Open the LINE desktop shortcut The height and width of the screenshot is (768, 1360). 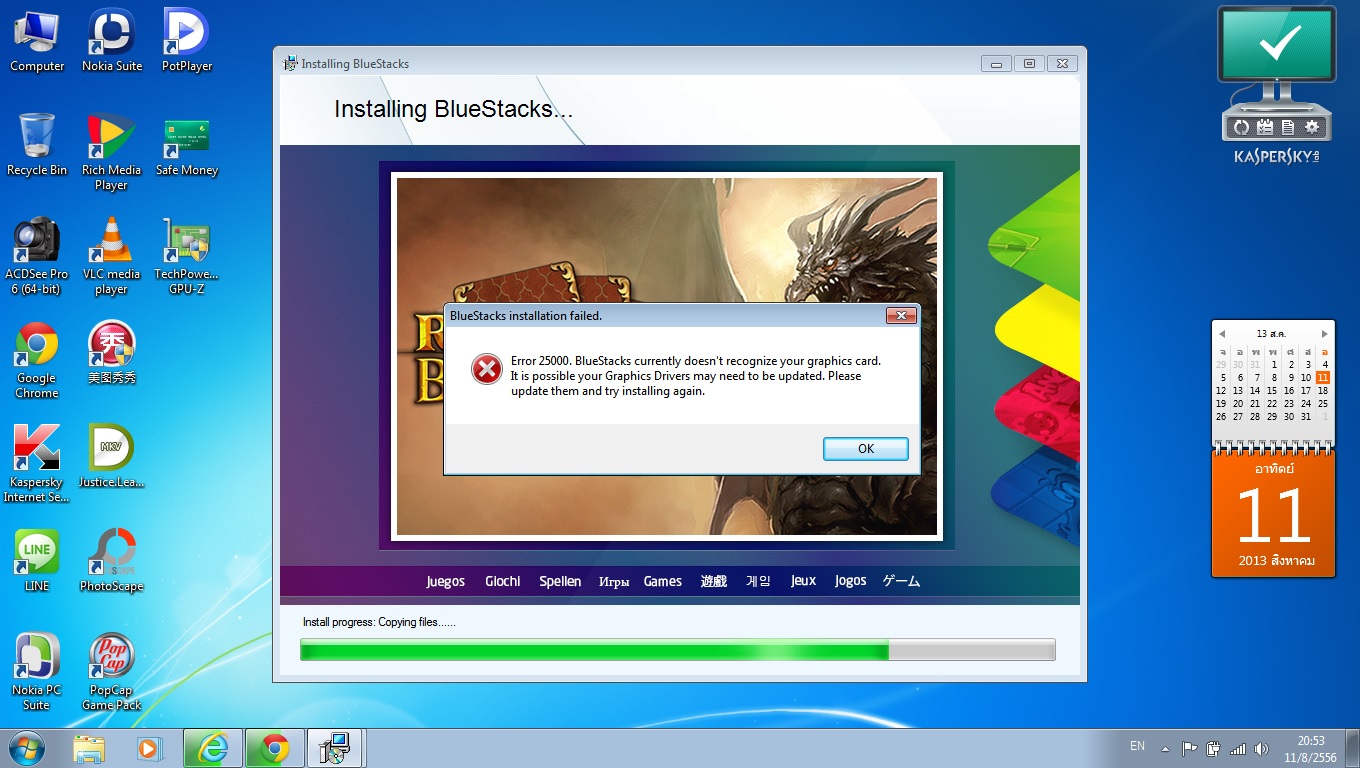(x=37, y=561)
